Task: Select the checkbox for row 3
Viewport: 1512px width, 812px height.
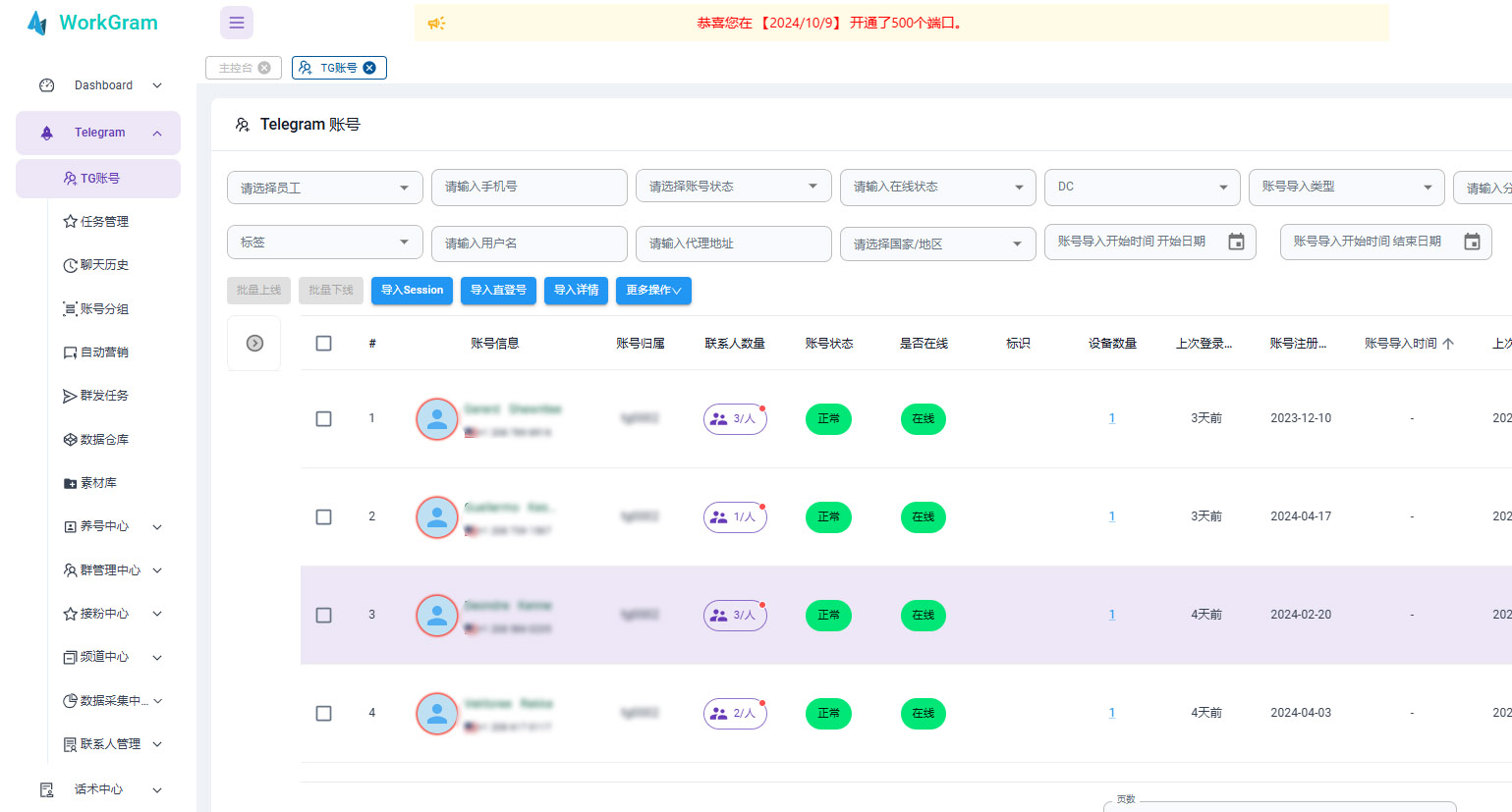Action: coord(323,616)
